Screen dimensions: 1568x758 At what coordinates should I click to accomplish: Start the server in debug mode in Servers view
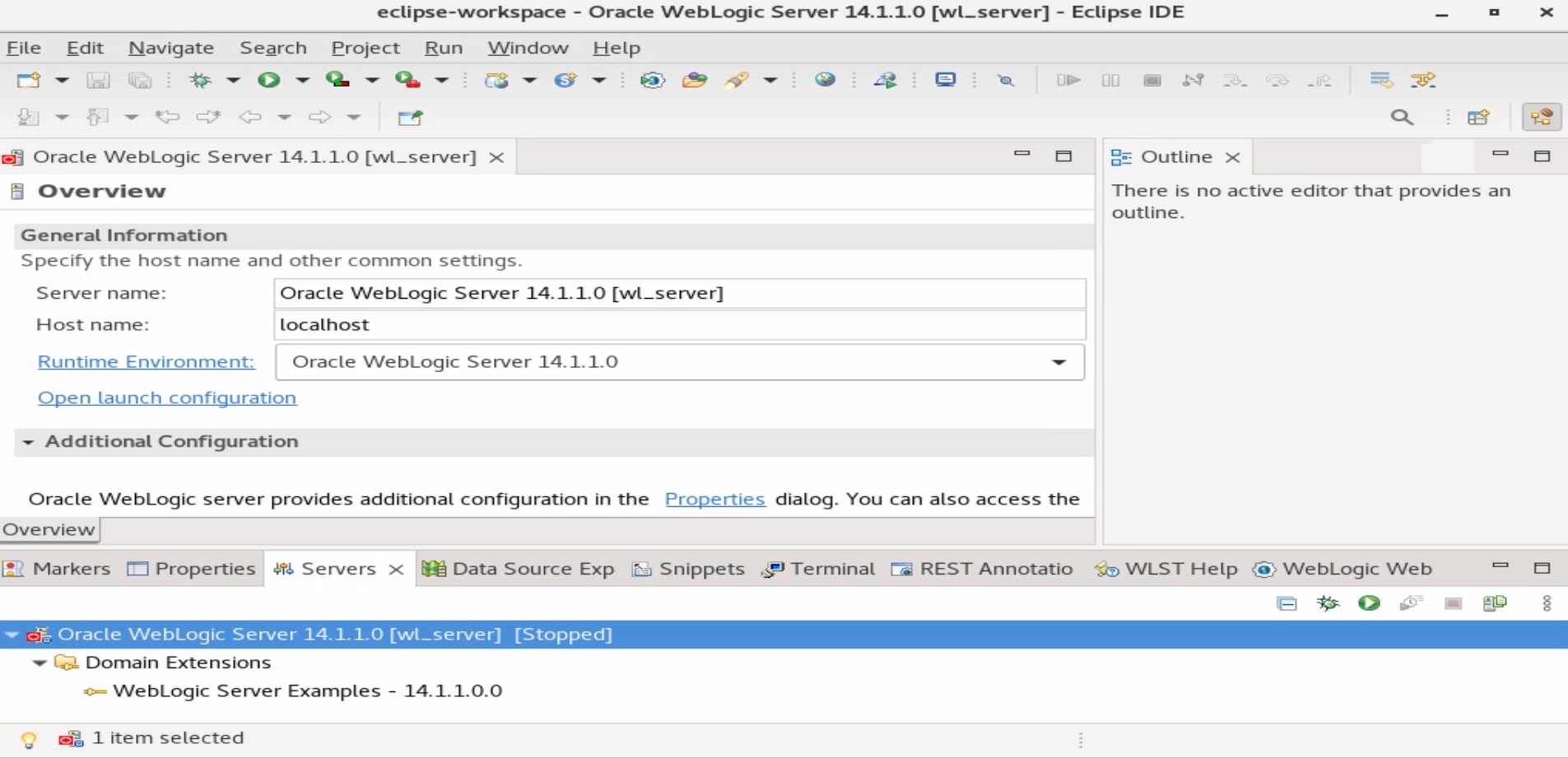[x=1328, y=603]
